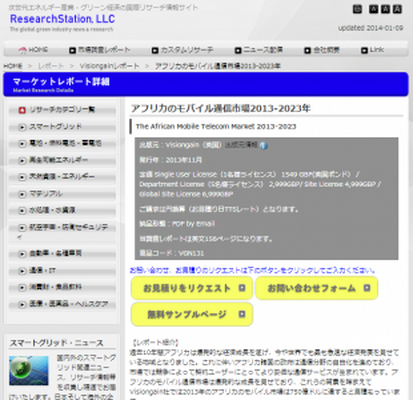Screen dimensions: 413x400
Task: Click the 'PDF by Email' delivery format text
Action: click(193, 223)
